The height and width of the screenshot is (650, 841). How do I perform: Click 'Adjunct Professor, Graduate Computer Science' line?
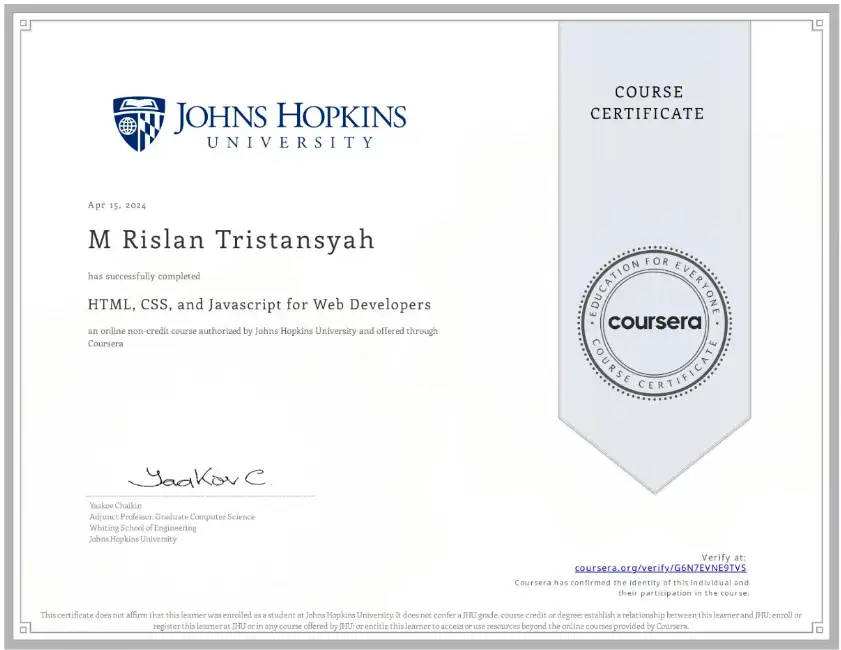[172, 516]
